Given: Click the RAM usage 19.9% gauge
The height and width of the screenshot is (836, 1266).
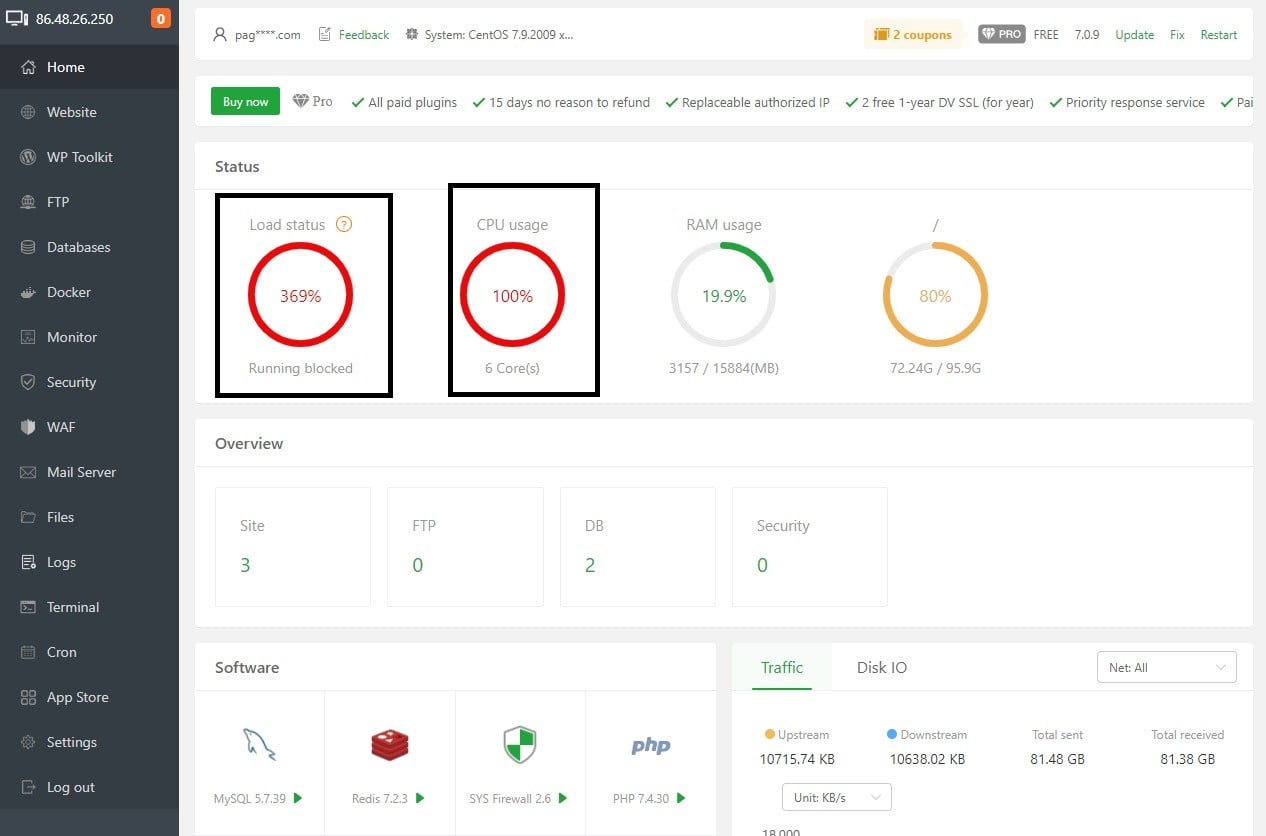Looking at the screenshot, I should pyautogui.click(x=723, y=296).
